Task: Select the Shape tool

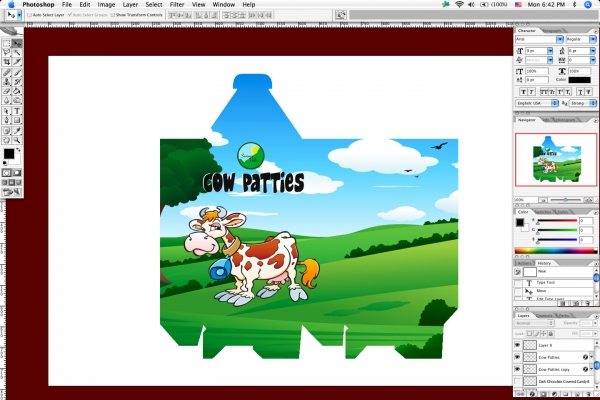Action: (16, 120)
